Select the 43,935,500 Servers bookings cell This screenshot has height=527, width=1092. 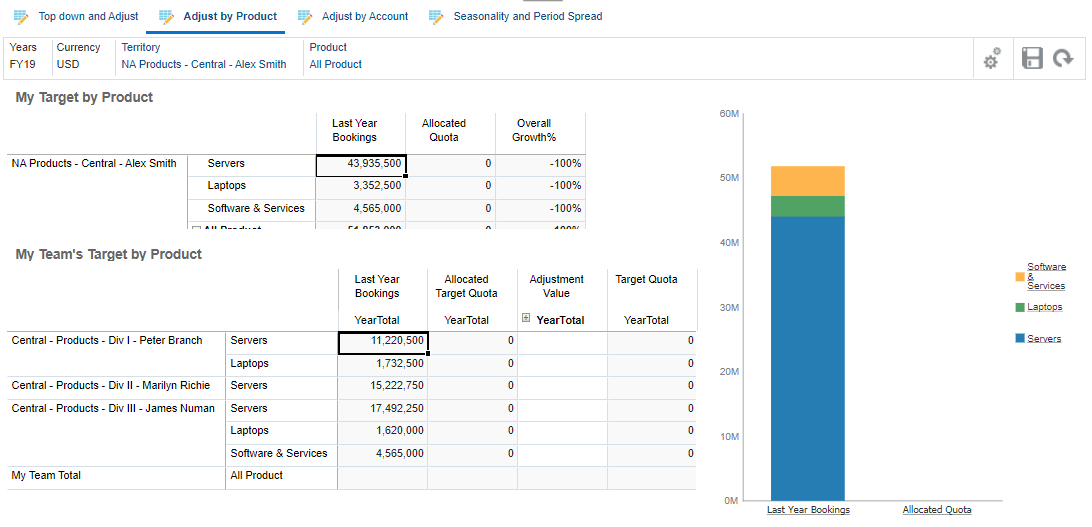[x=361, y=164]
